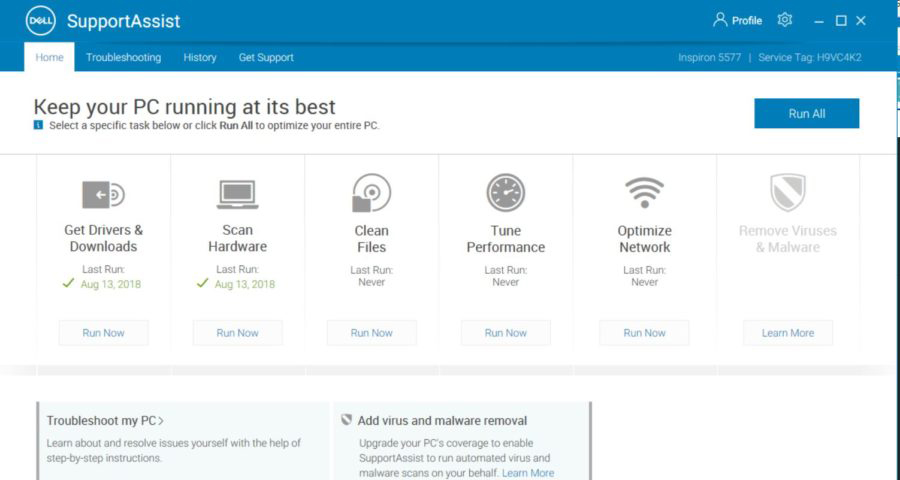This screenshot has height=480, width=900.
Task: Minimize the SupportAssist window
Action: pos(819,21)
